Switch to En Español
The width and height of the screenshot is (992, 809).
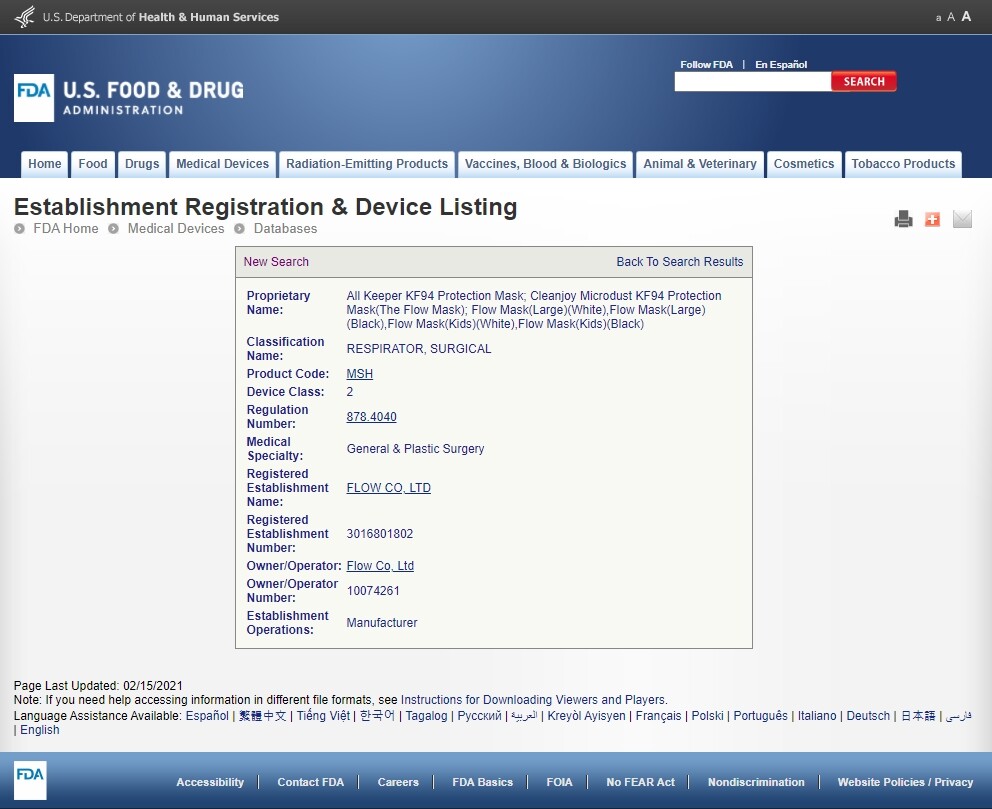point(781,65)
